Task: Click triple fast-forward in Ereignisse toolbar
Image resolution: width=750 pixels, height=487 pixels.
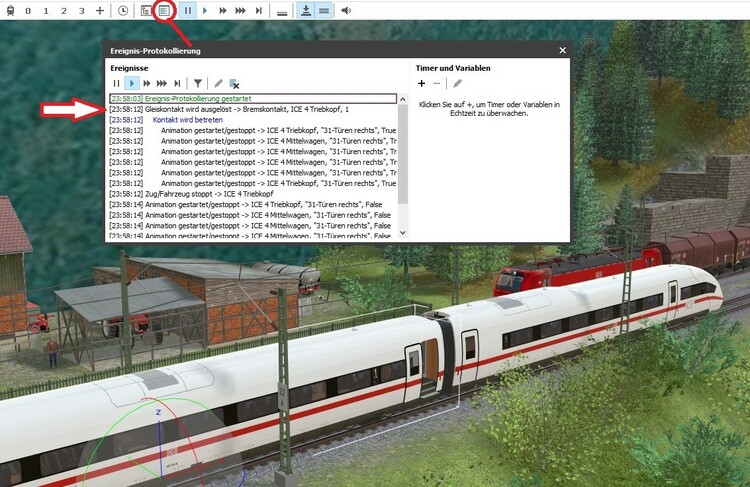Action: pos(162,83)
